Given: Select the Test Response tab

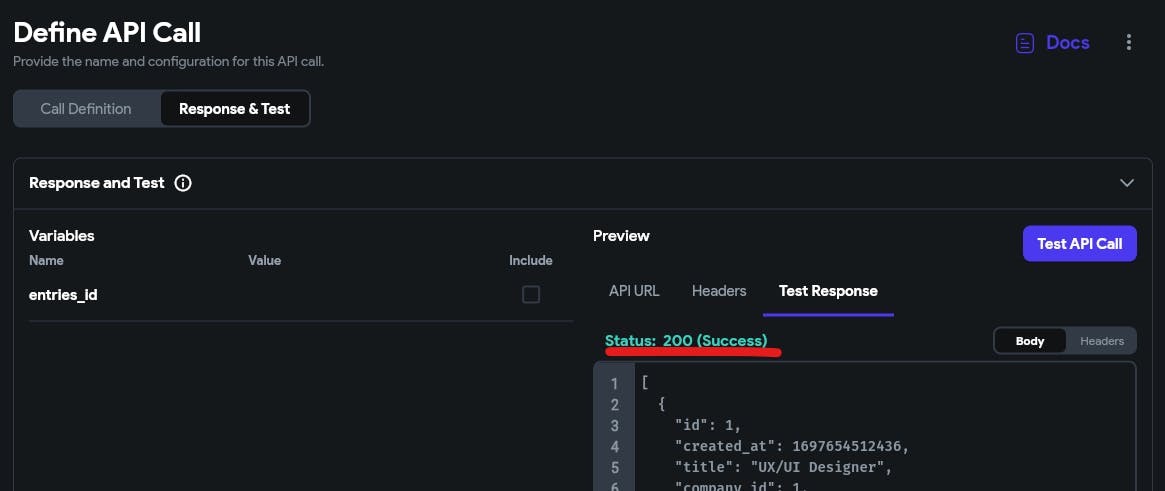Looking at the screenshot, I should (x=828, y=291).
